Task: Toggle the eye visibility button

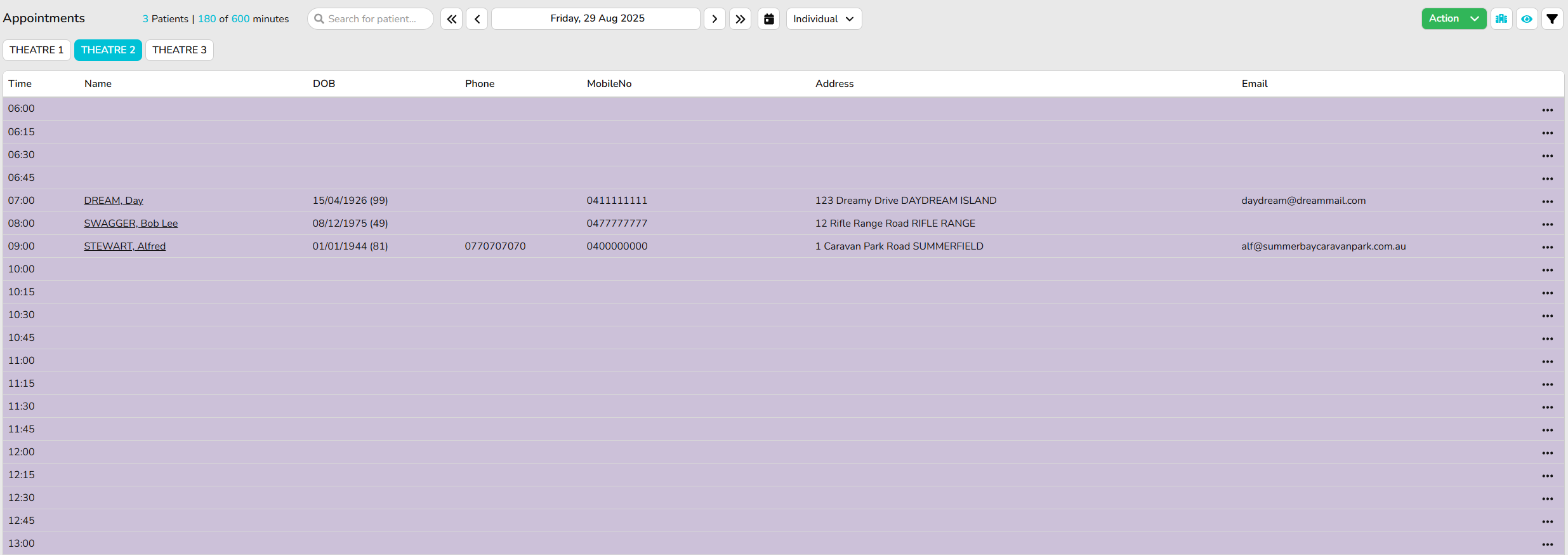Action: pos(1527,19)
